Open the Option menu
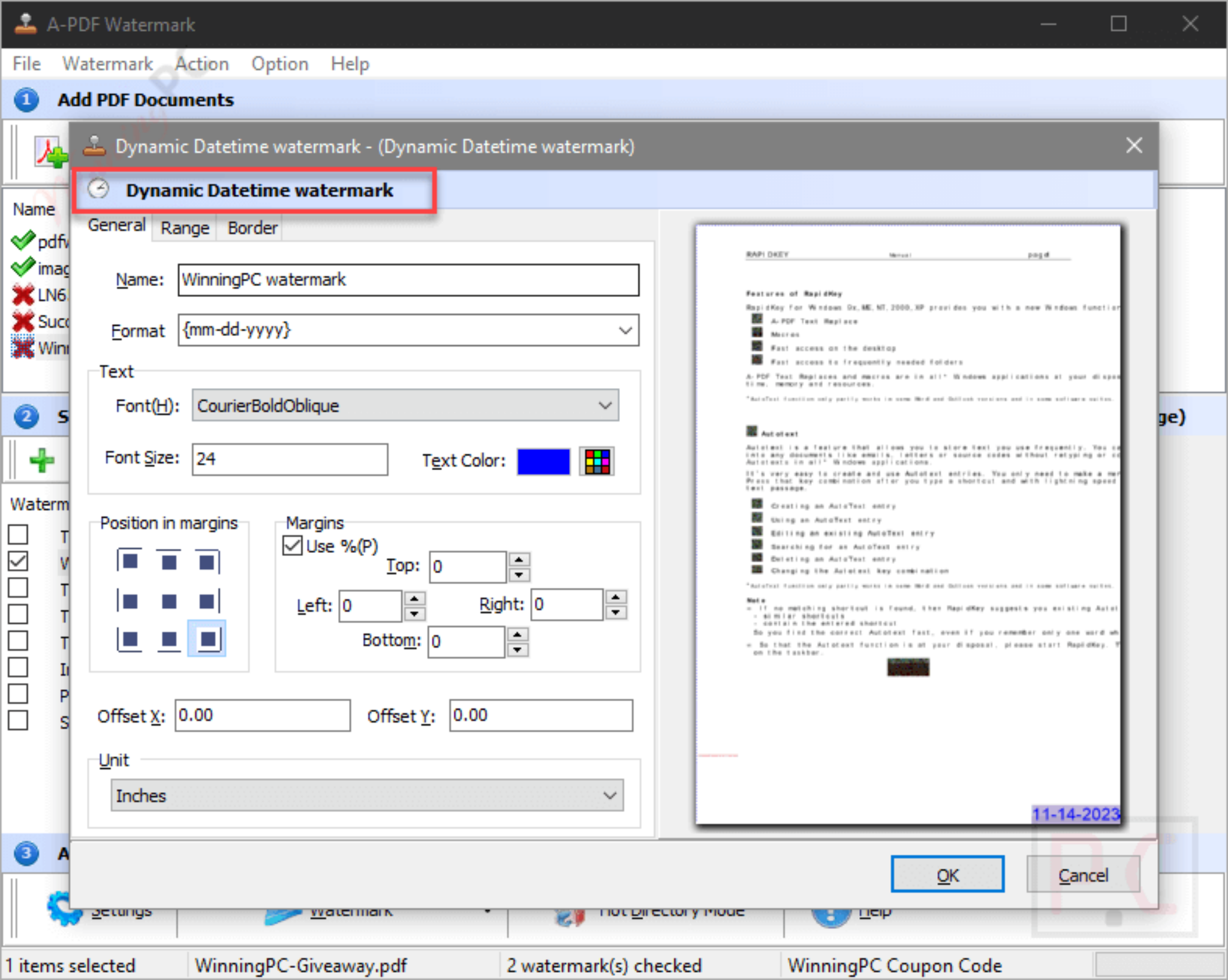Screen dimensions: 1228x980 point(279,64)
